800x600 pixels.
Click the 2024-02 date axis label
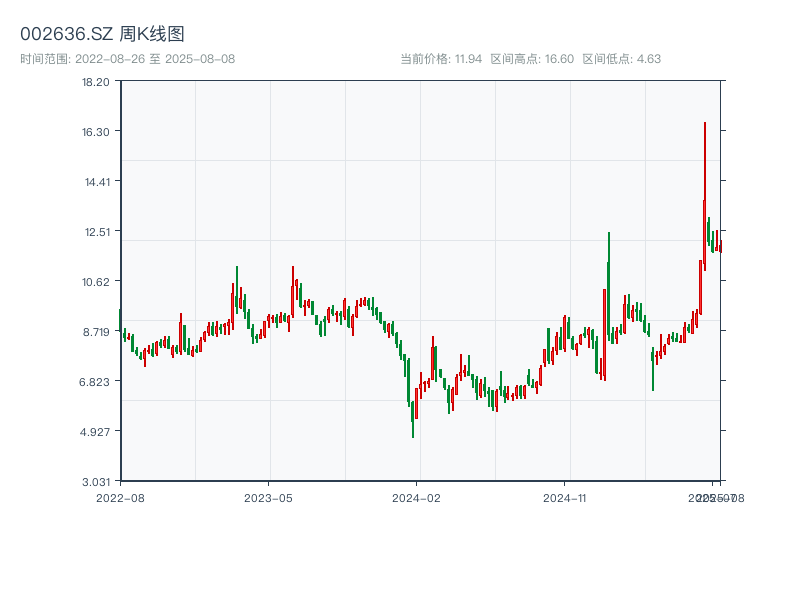[417, 497]
